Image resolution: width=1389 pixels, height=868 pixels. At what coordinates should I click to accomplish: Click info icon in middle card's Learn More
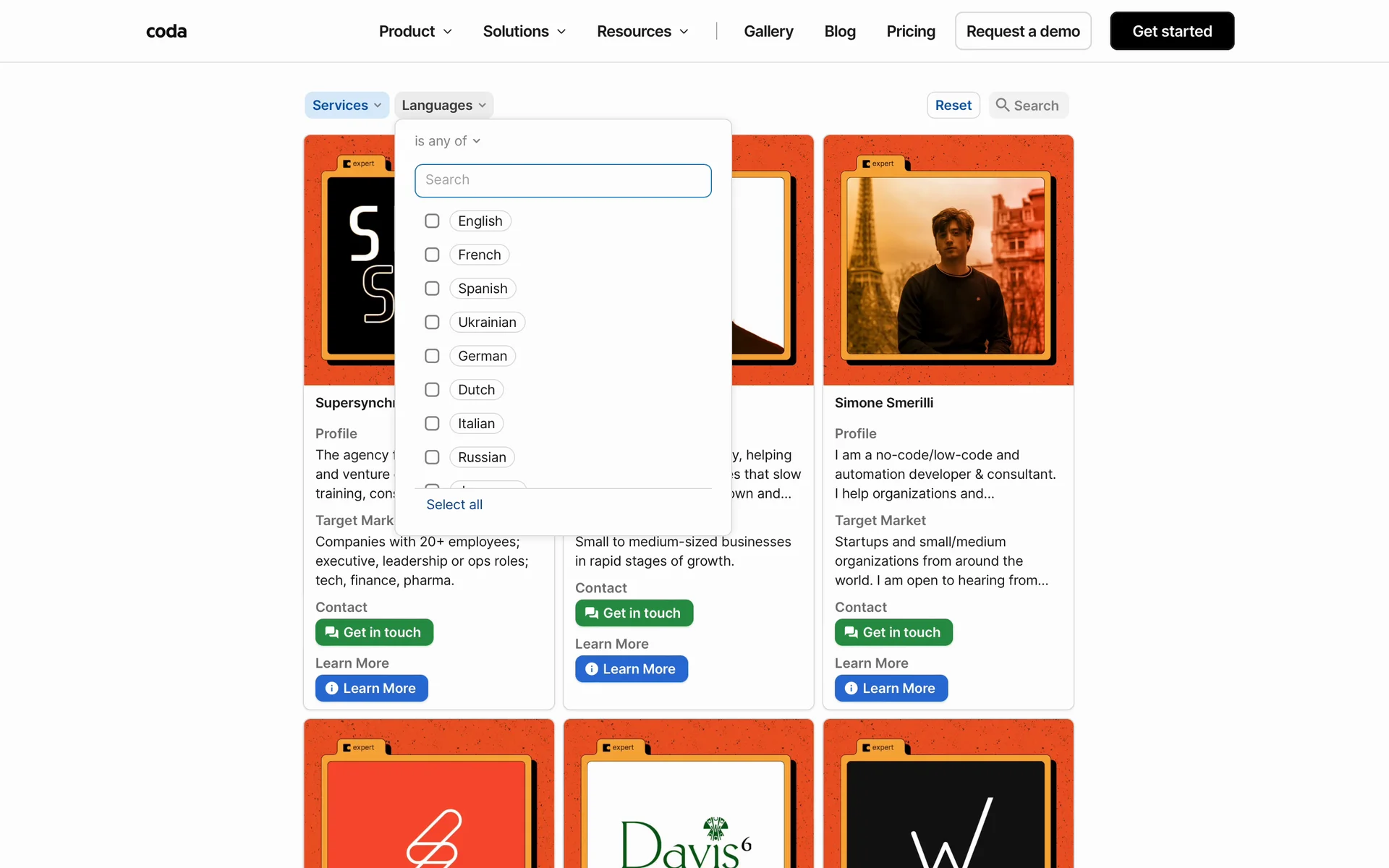tap(591, 669)
